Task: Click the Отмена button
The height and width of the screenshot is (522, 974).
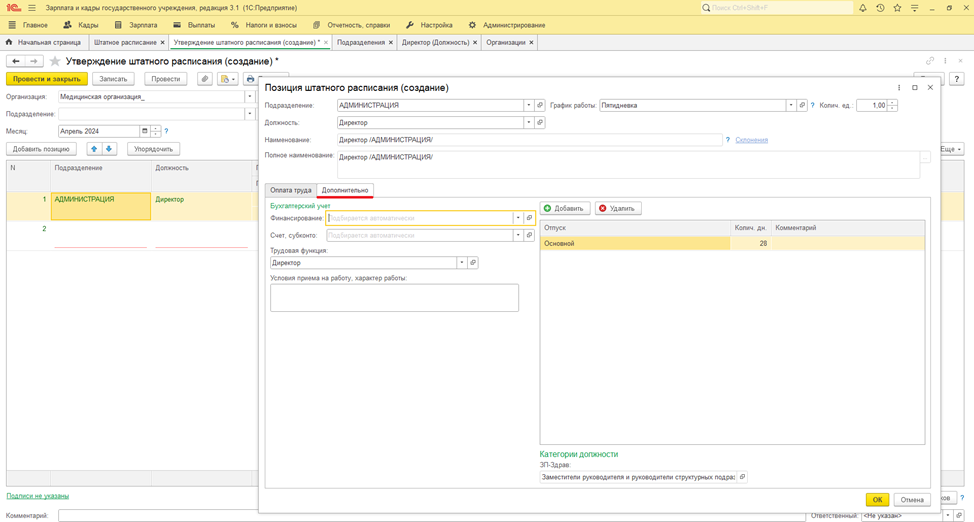Action: point(912,500)
